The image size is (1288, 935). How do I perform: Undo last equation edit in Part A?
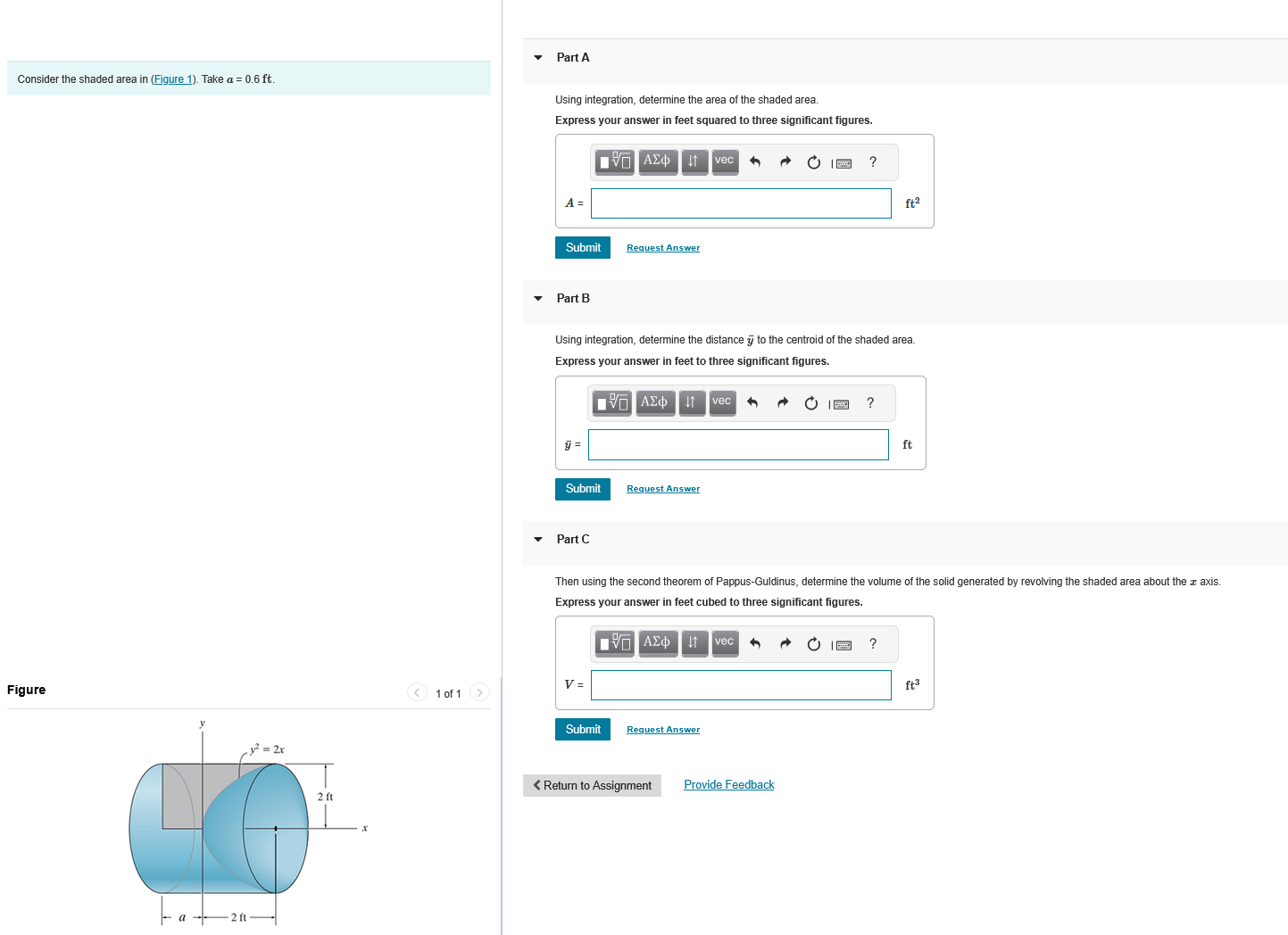pos(754,161)
